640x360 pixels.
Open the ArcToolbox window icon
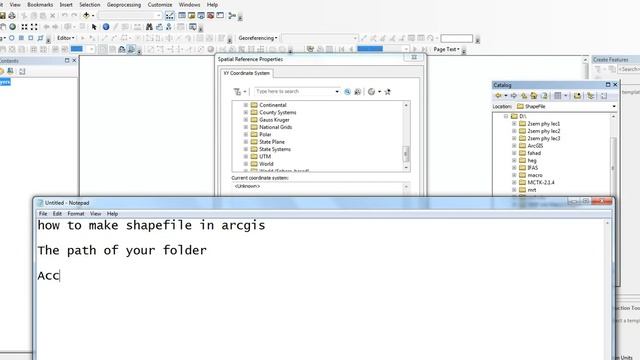coord(211,16)
